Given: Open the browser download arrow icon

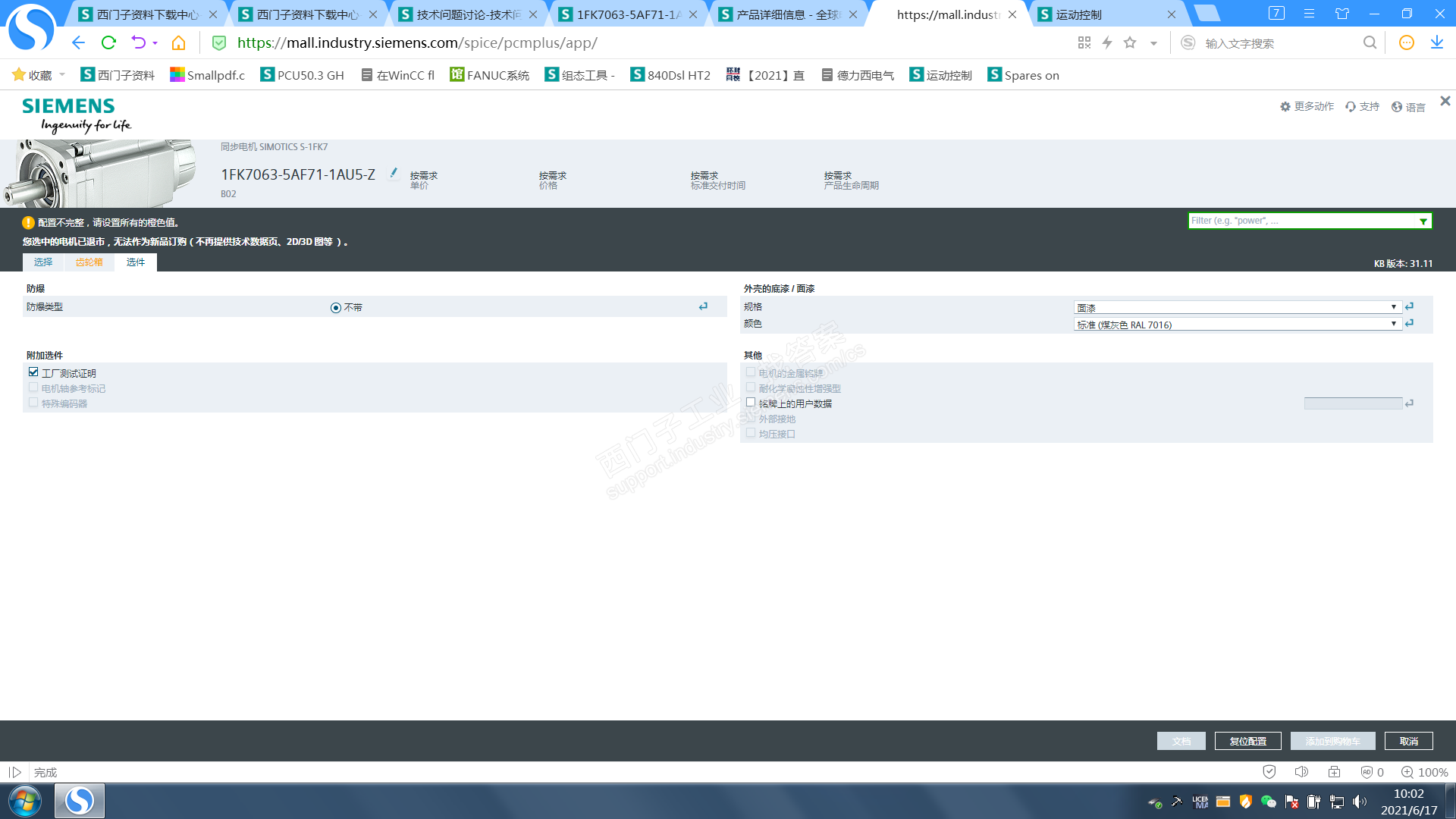Looking at the screenshot, I should tap(1436, 43).
